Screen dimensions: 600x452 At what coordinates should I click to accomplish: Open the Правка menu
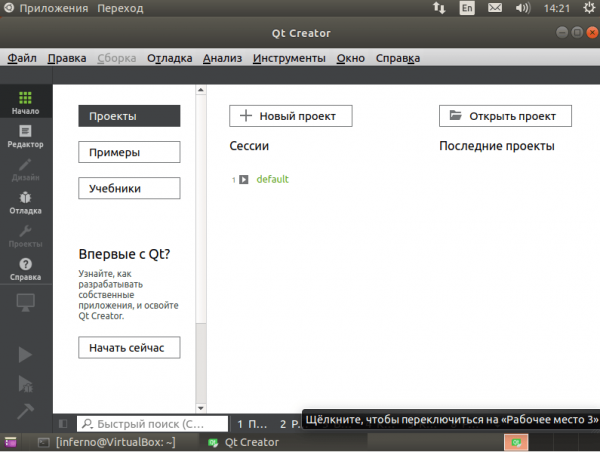[x=67, y=58]
